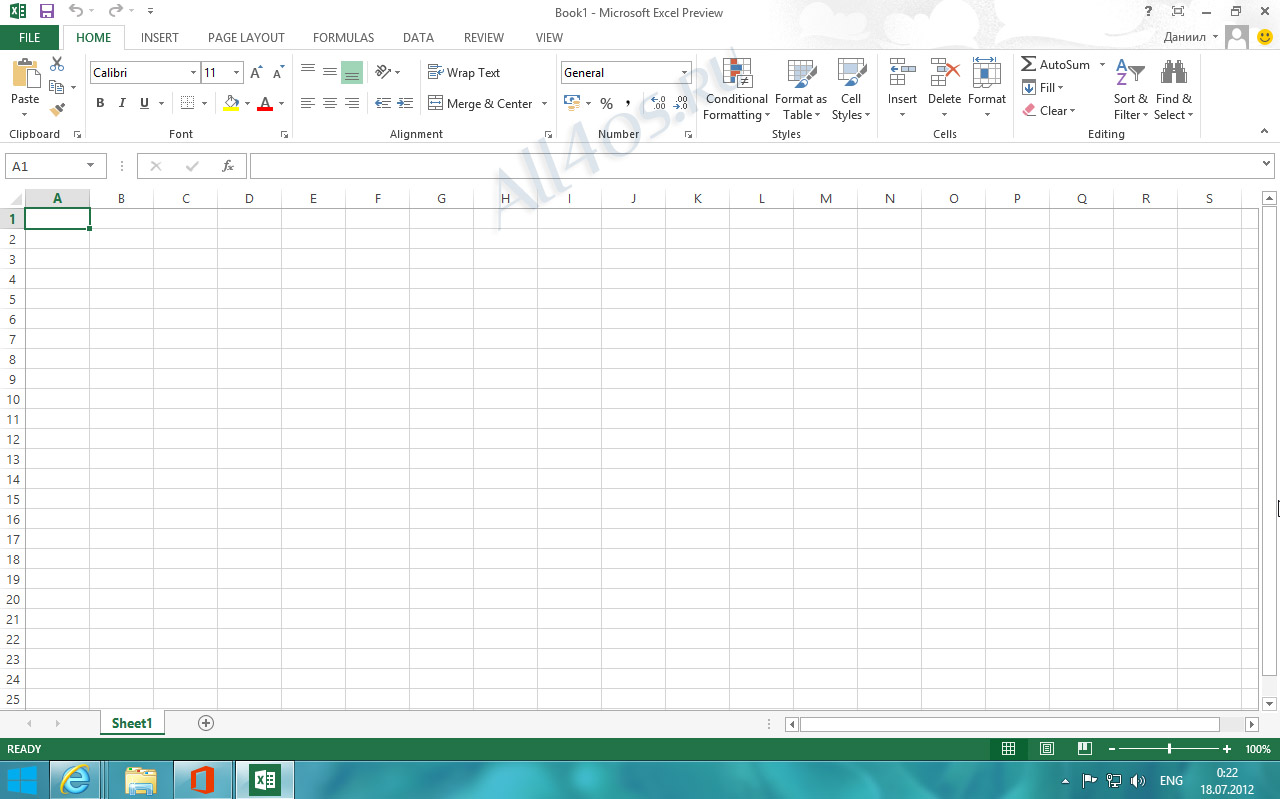
Task: Click Decrease Decimal icon
Action: coord(681,103)
